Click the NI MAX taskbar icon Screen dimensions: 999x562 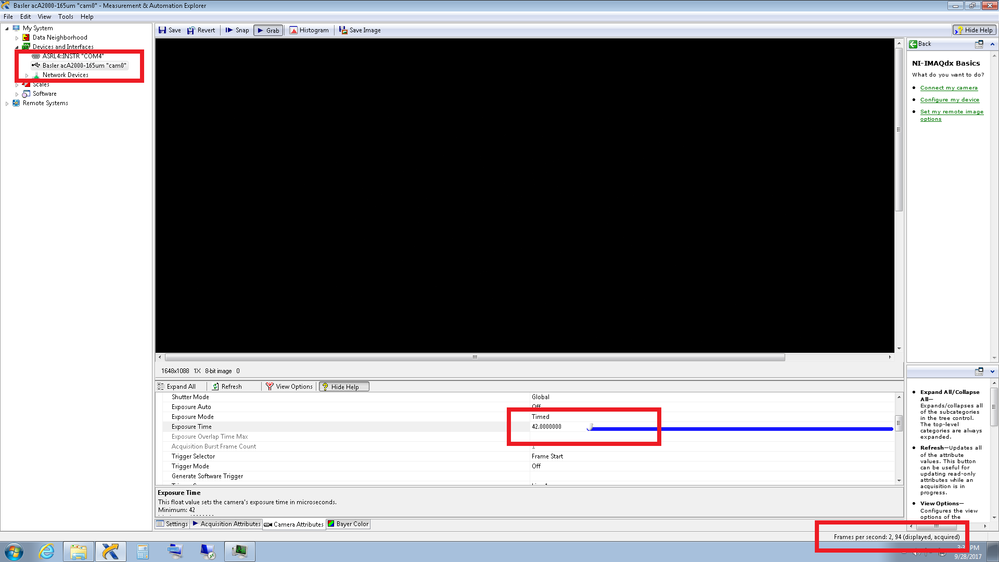point(110,552)
